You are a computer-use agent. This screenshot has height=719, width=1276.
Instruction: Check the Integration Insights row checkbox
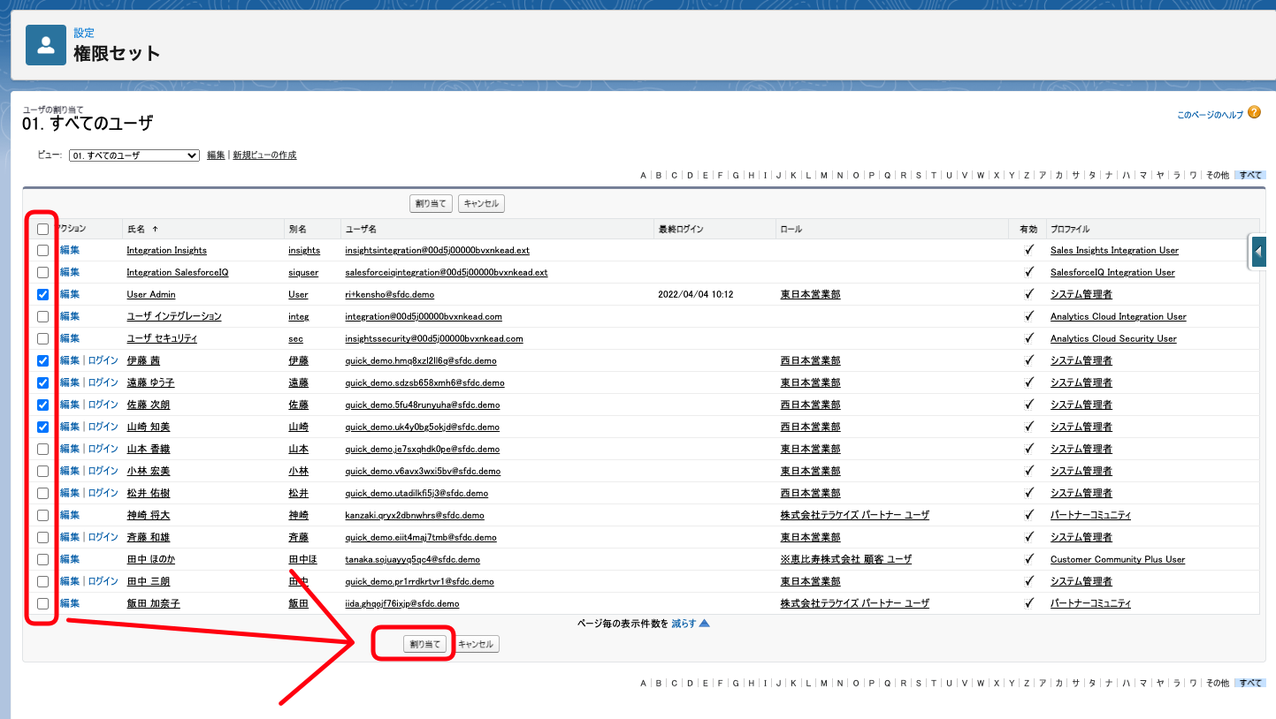[43, 251]
